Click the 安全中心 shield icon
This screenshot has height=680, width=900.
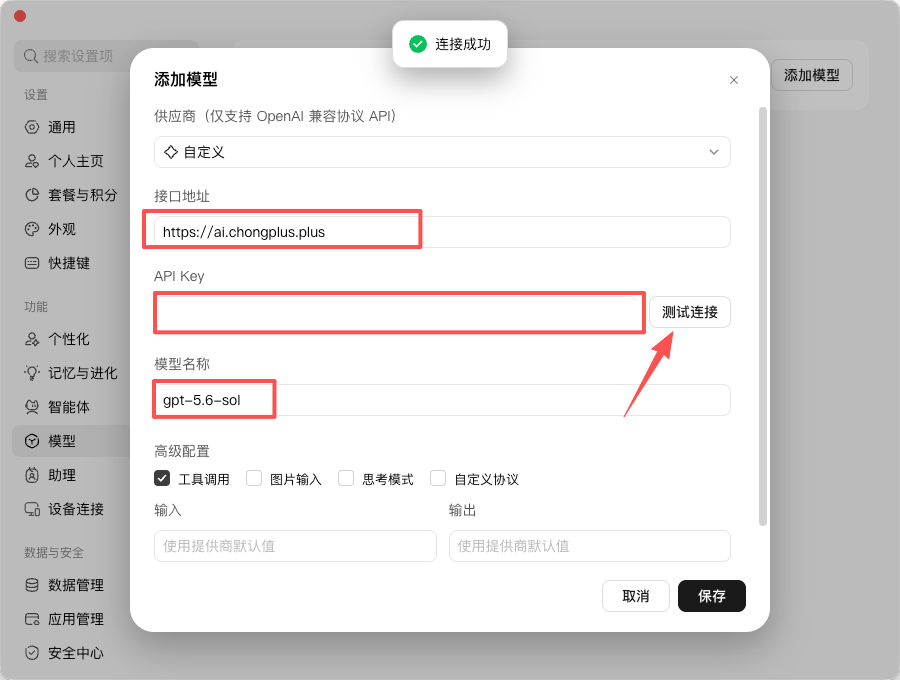(32, 653)
